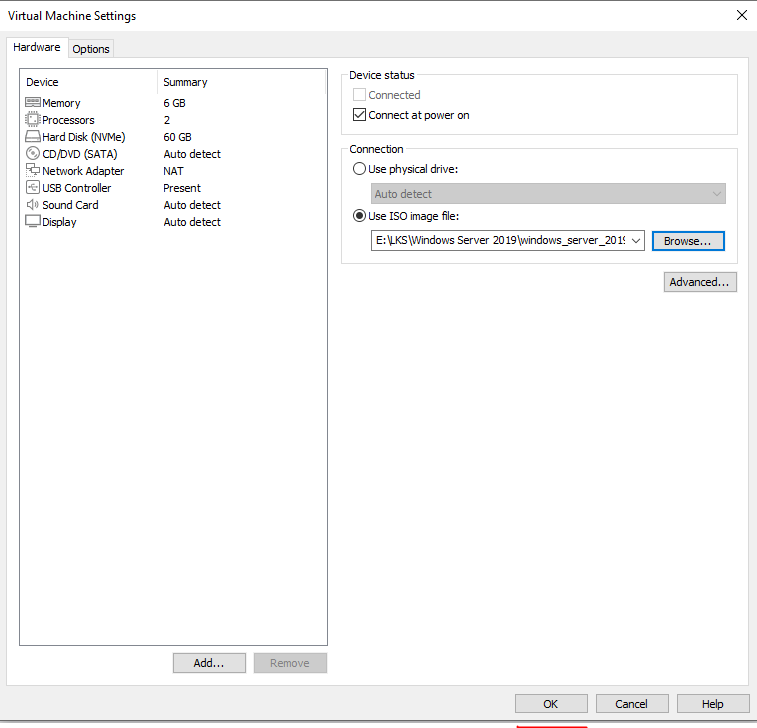Click Auto detect summary for Display

point(192,222)
